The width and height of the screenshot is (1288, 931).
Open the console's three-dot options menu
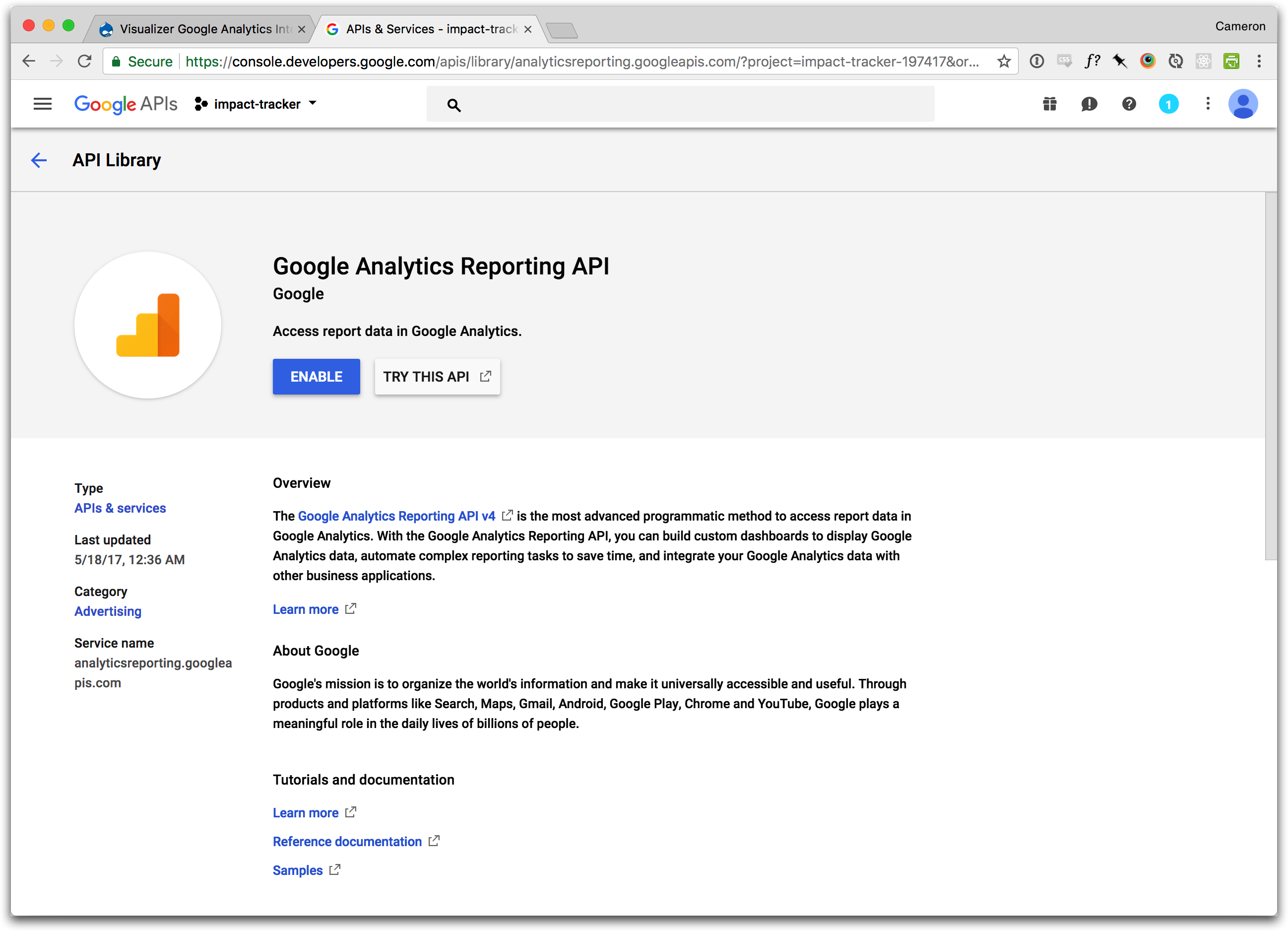coord(1207,104)
